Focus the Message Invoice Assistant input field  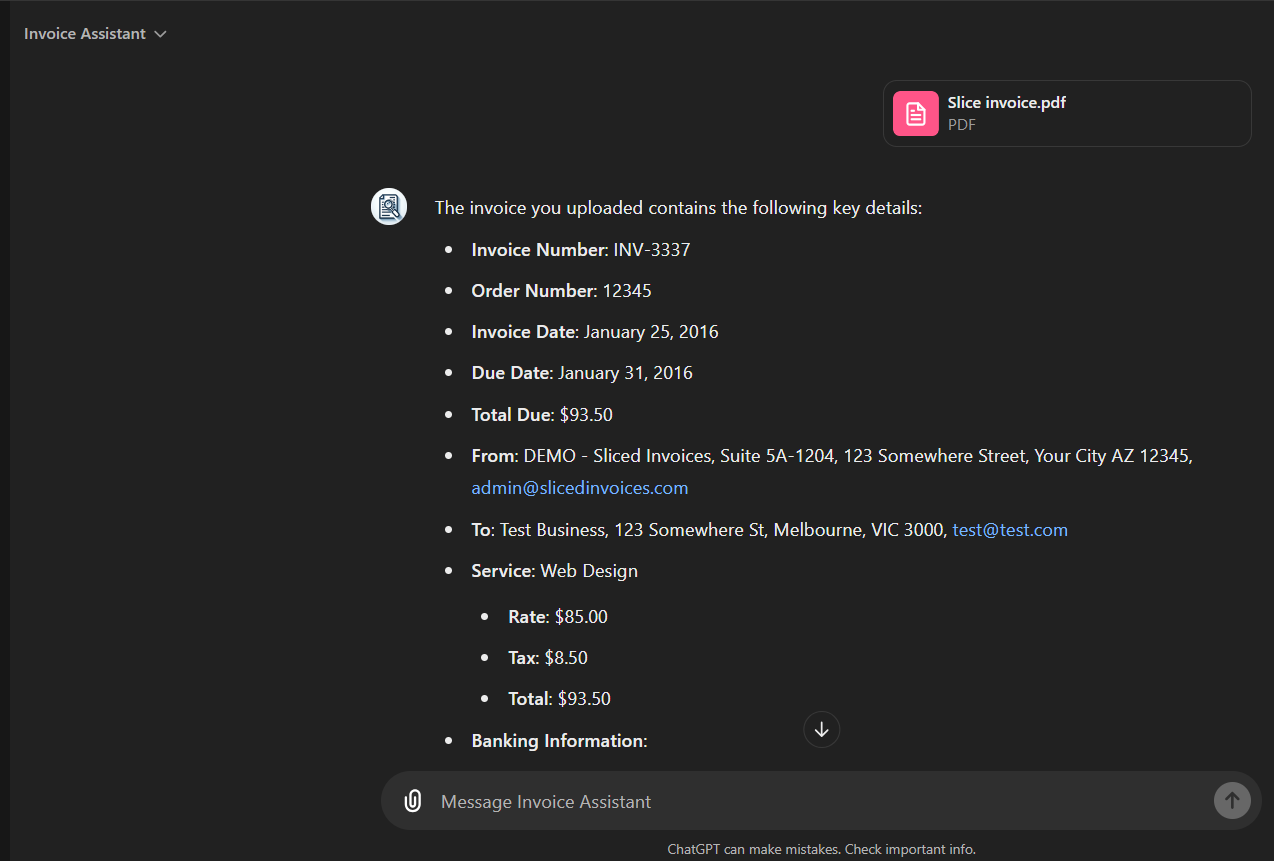pos(820,801)
